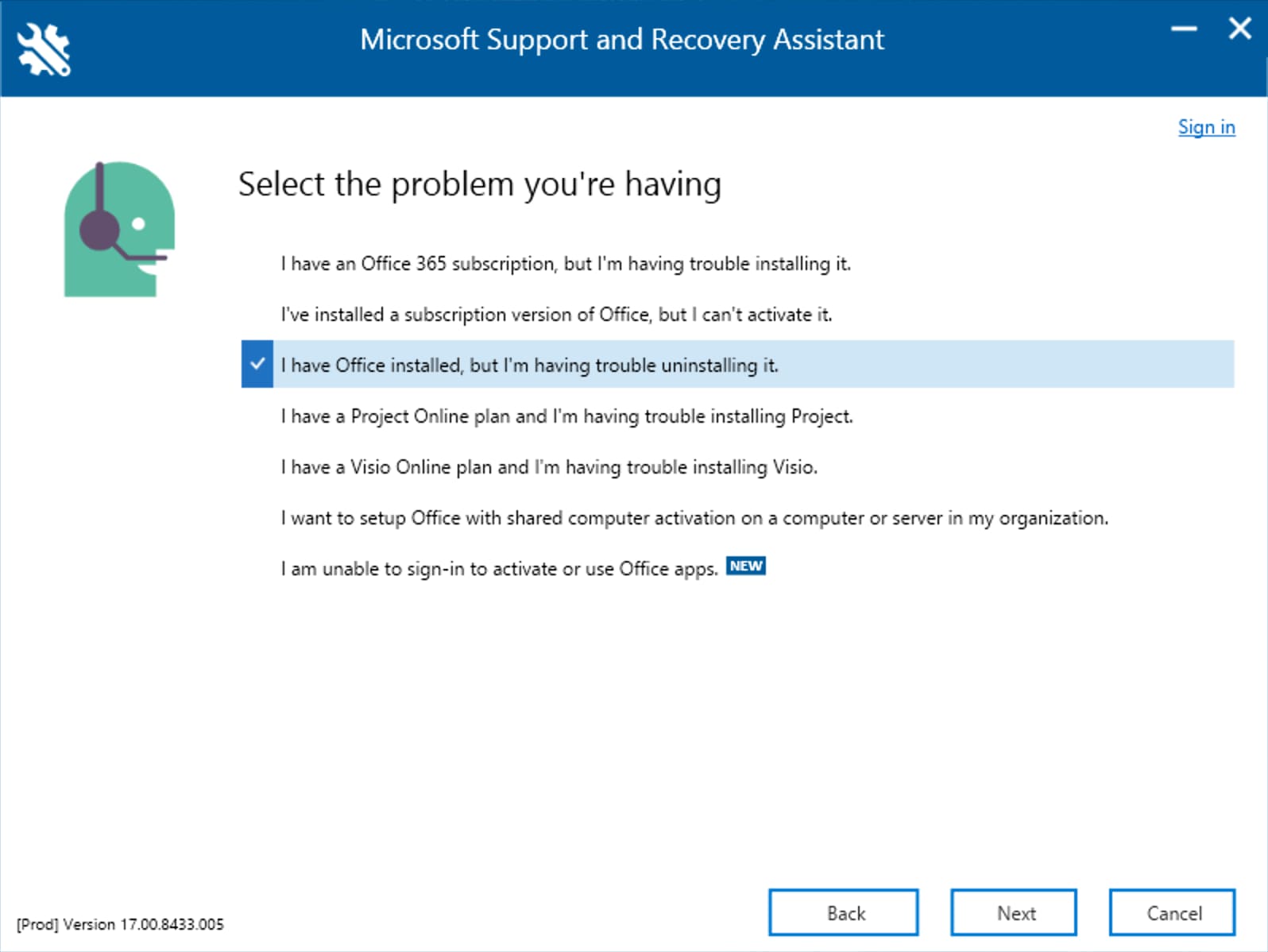
Task: Click the Microsoft Support and Recovery Assistant title
Action: 622,40
